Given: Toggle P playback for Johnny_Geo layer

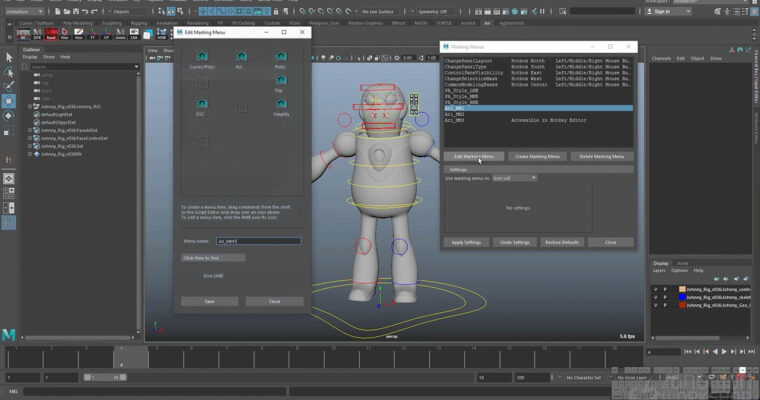Looking at the screenshot, I should click(x=665, y=305).
